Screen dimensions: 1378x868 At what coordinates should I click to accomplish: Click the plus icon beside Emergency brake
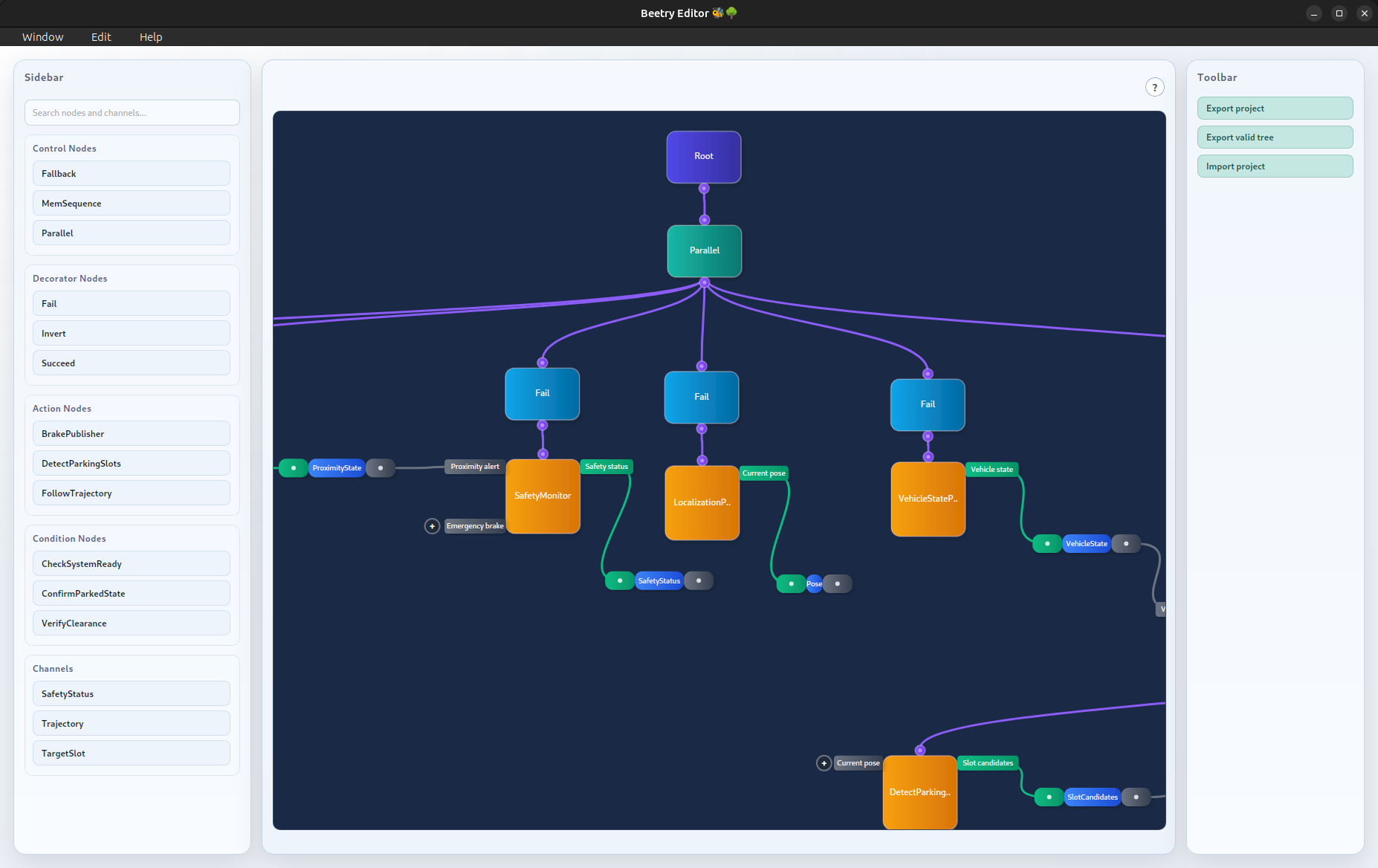432,526
